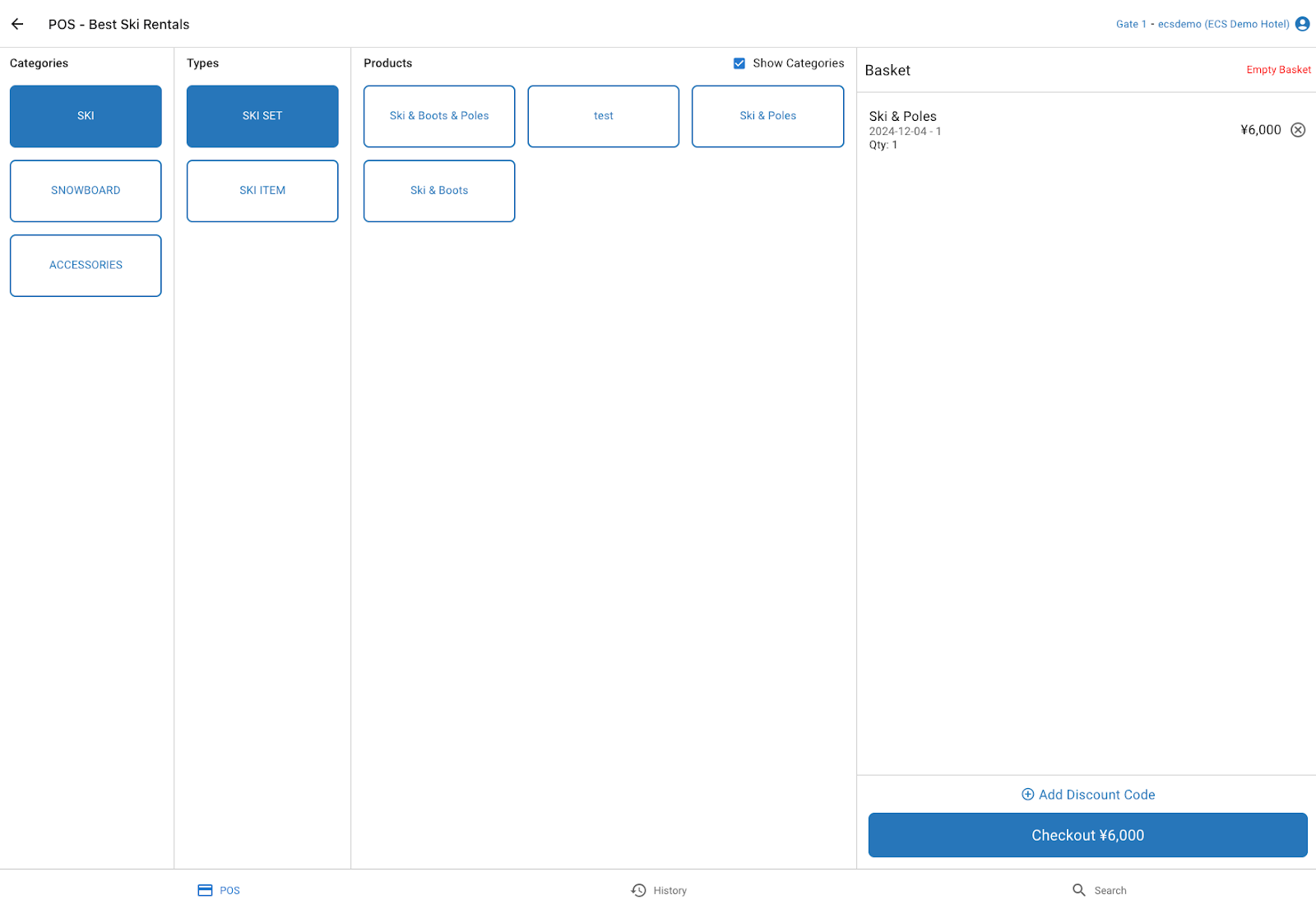The height and width of the screenshot is (909, 1316).
Task: Remove Ski & Poles item using the X icon
Action: point(1298,129)
